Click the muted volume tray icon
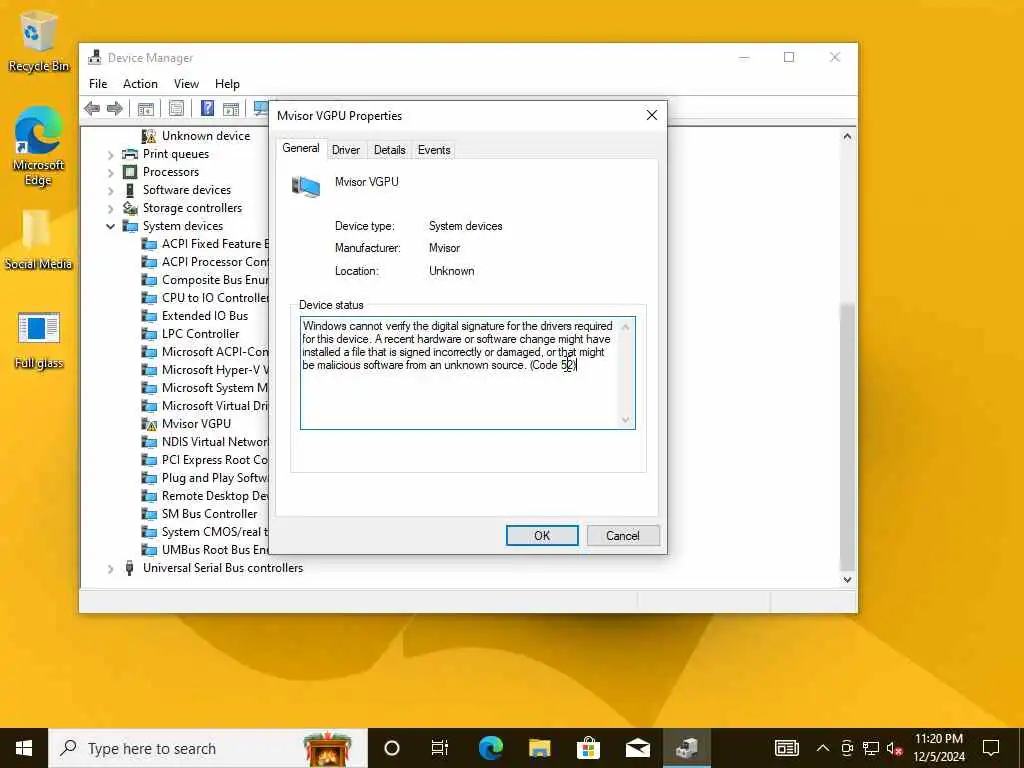The image size is (1024, 768). click(894, 748)
